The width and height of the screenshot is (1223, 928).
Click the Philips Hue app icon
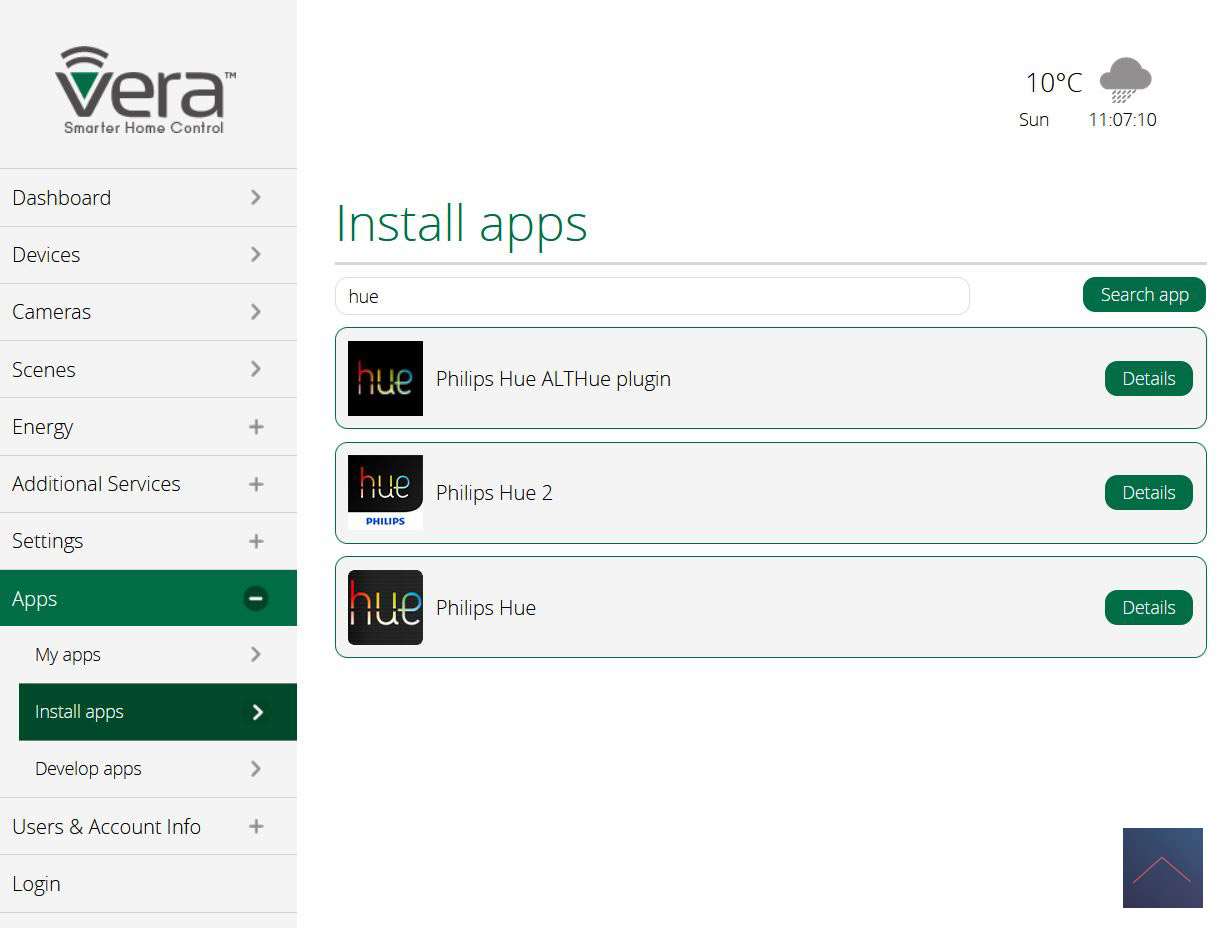[x=385, y=607]
